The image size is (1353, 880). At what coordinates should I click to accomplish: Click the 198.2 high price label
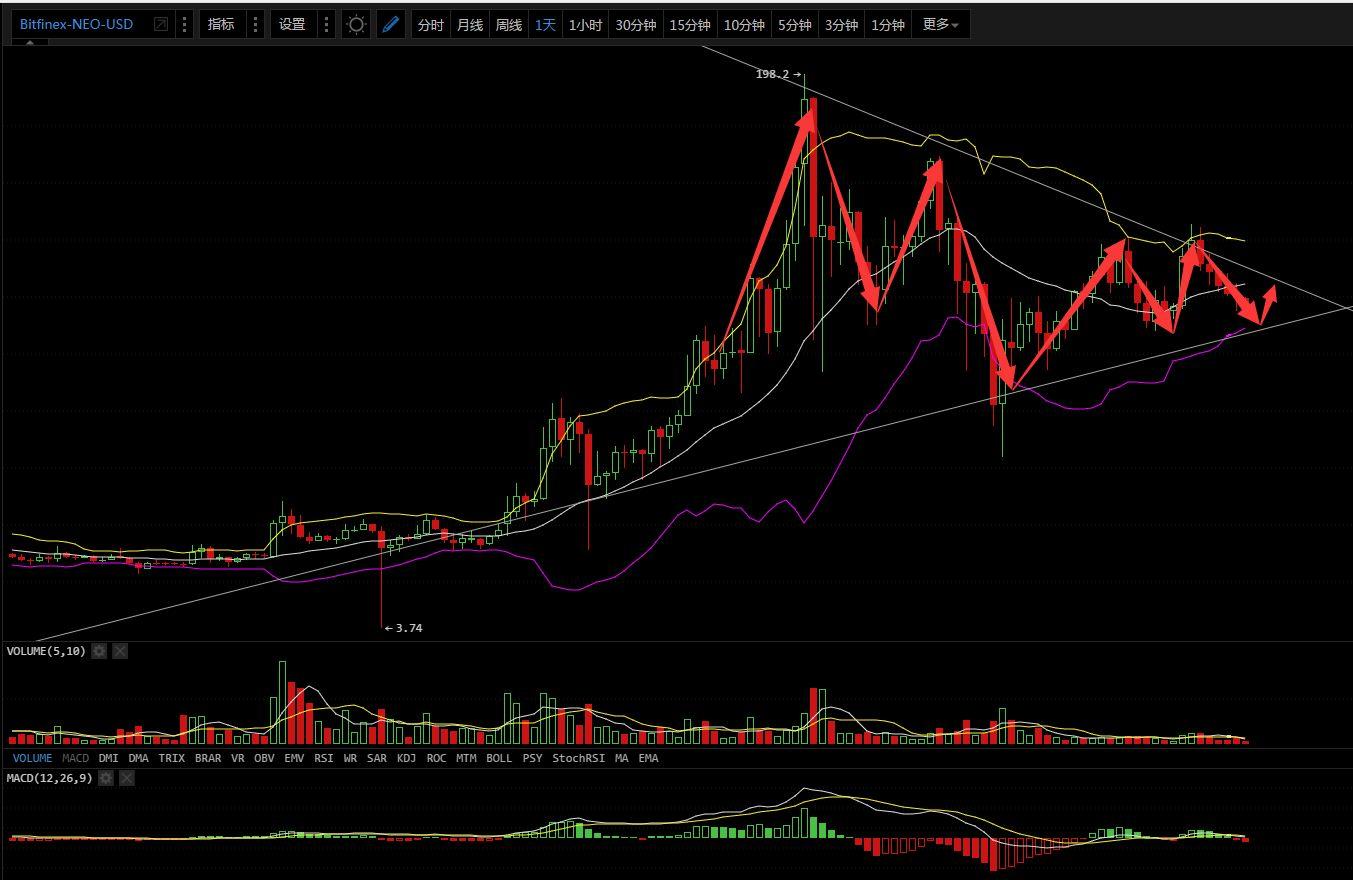pos(773,74)
